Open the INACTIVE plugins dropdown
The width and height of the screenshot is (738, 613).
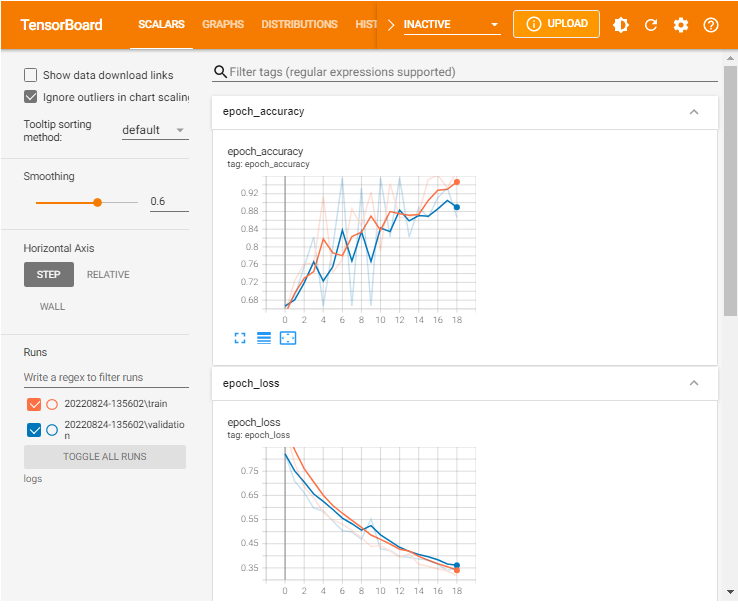coord(452,24)
